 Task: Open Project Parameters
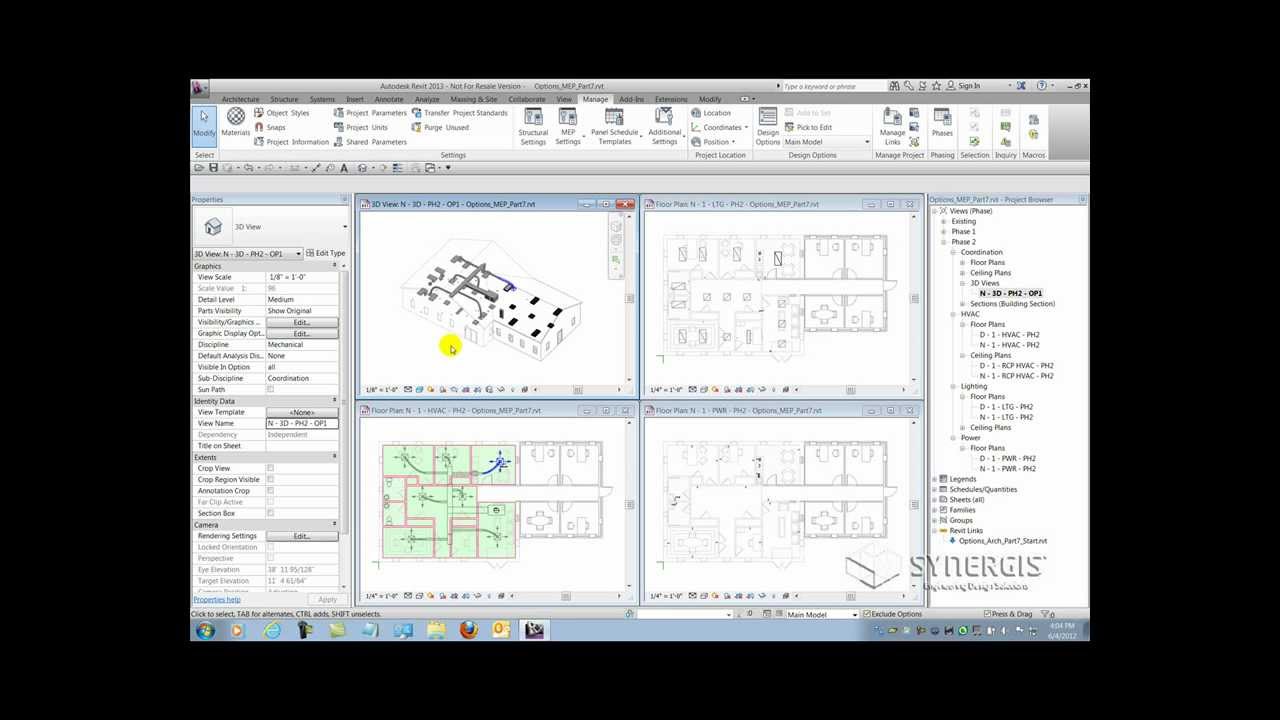click(x=370, y=113)
